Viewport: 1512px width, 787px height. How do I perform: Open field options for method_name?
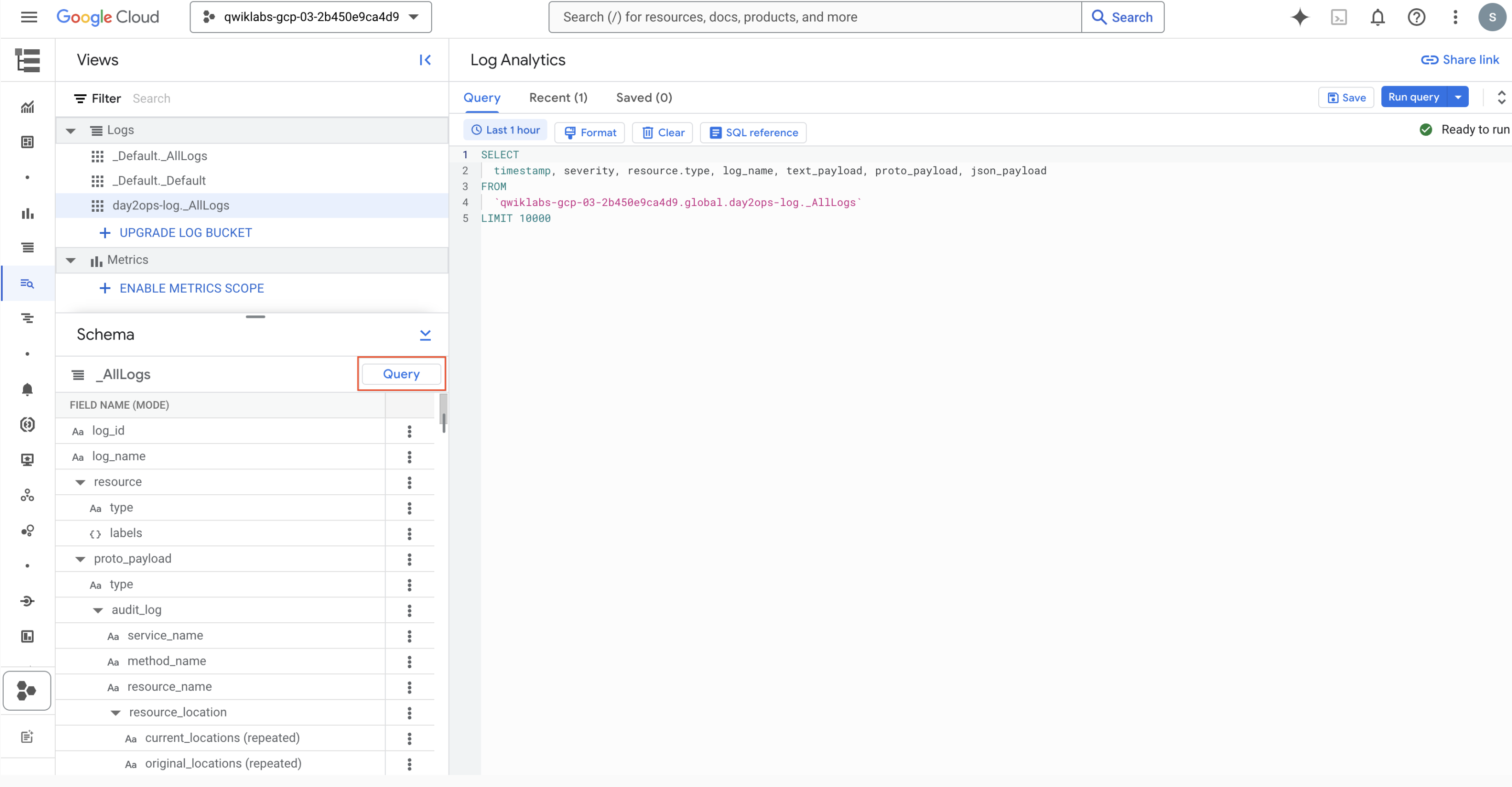(x=409, y=661)
